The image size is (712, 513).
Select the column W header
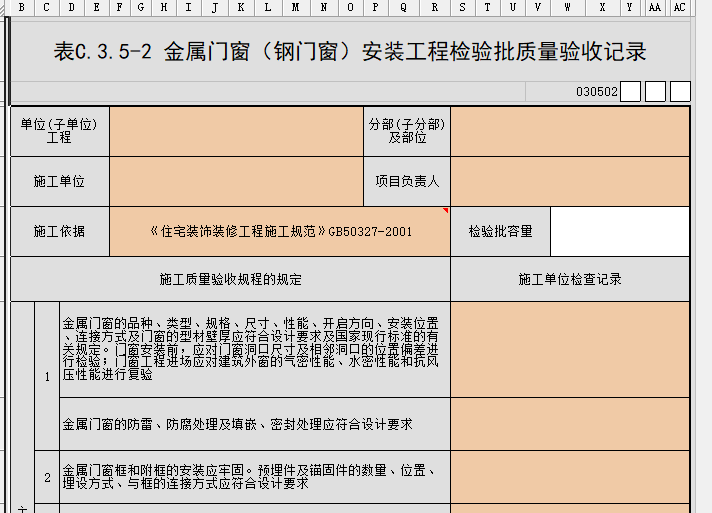tap(567, 7)
